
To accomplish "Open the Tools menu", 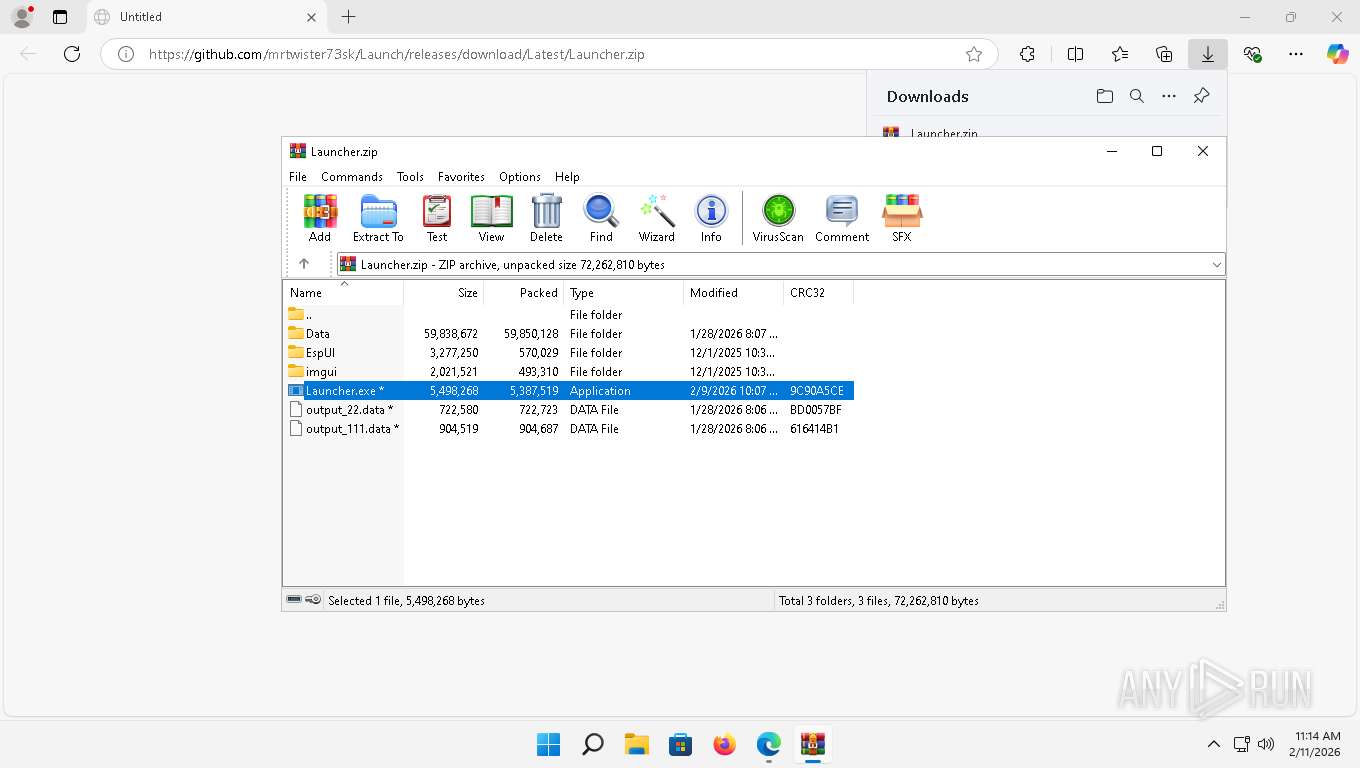I will tap(410, 177).
